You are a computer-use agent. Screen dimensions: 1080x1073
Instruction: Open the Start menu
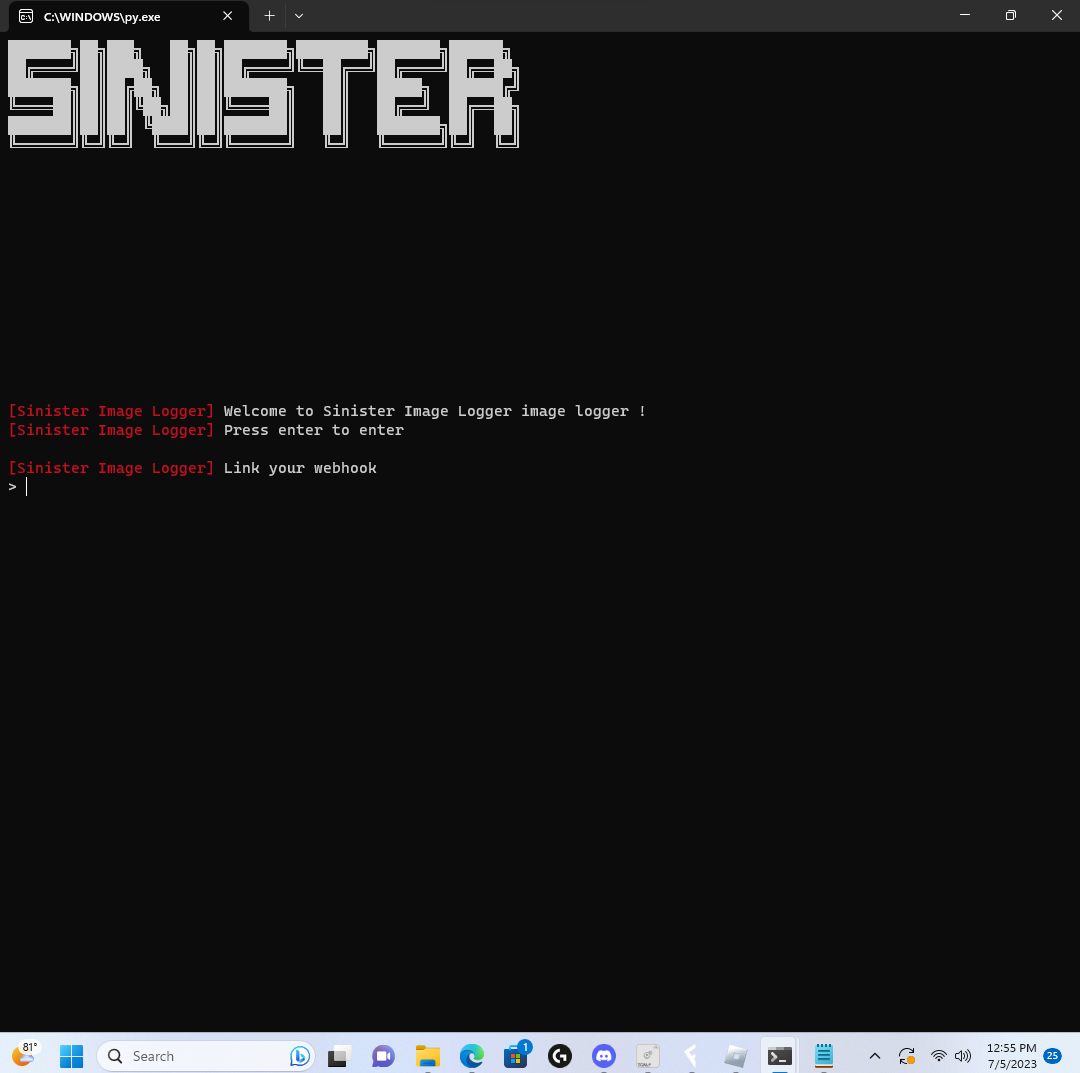coord(71,1055)
